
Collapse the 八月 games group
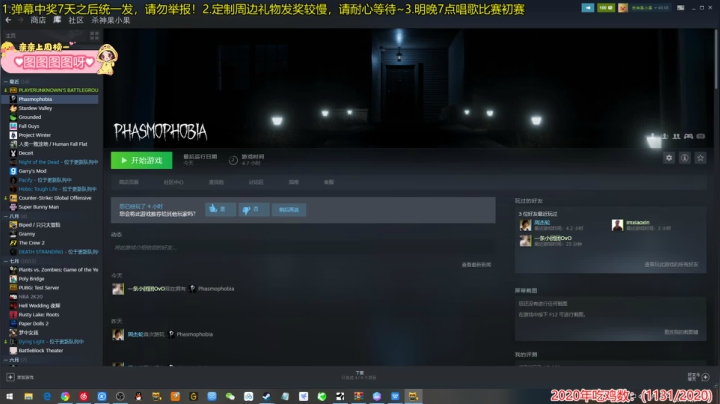click(x=6, y=216)
